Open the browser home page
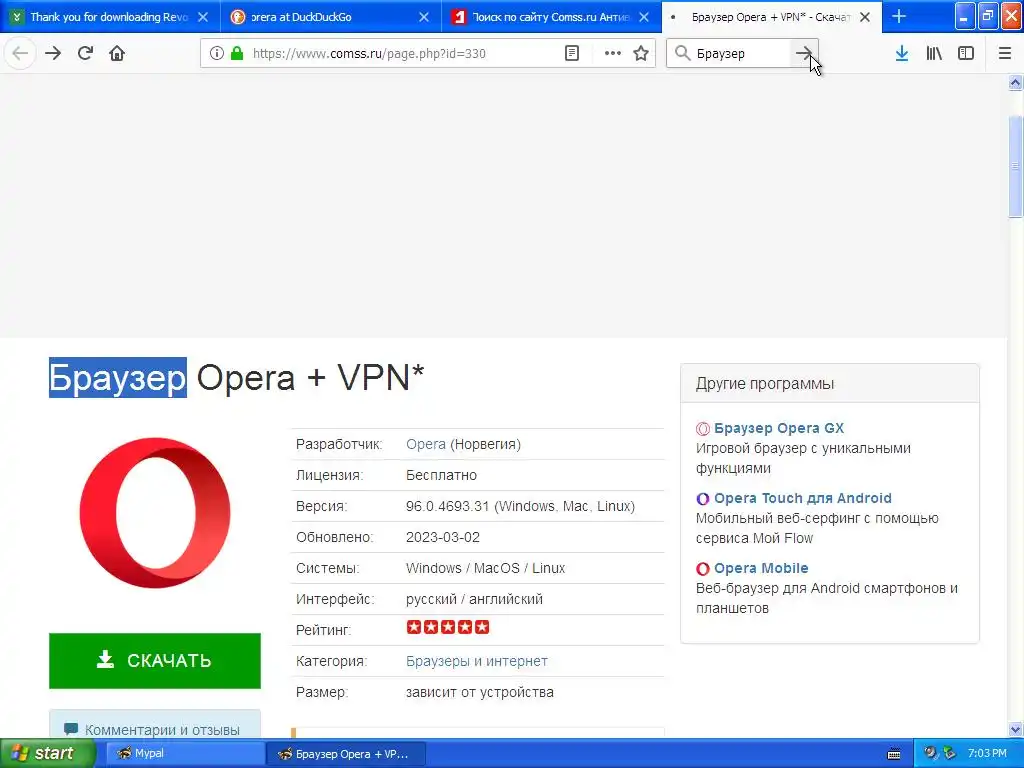The width and height of the screenshot is (1024, 768). [117, 53]
